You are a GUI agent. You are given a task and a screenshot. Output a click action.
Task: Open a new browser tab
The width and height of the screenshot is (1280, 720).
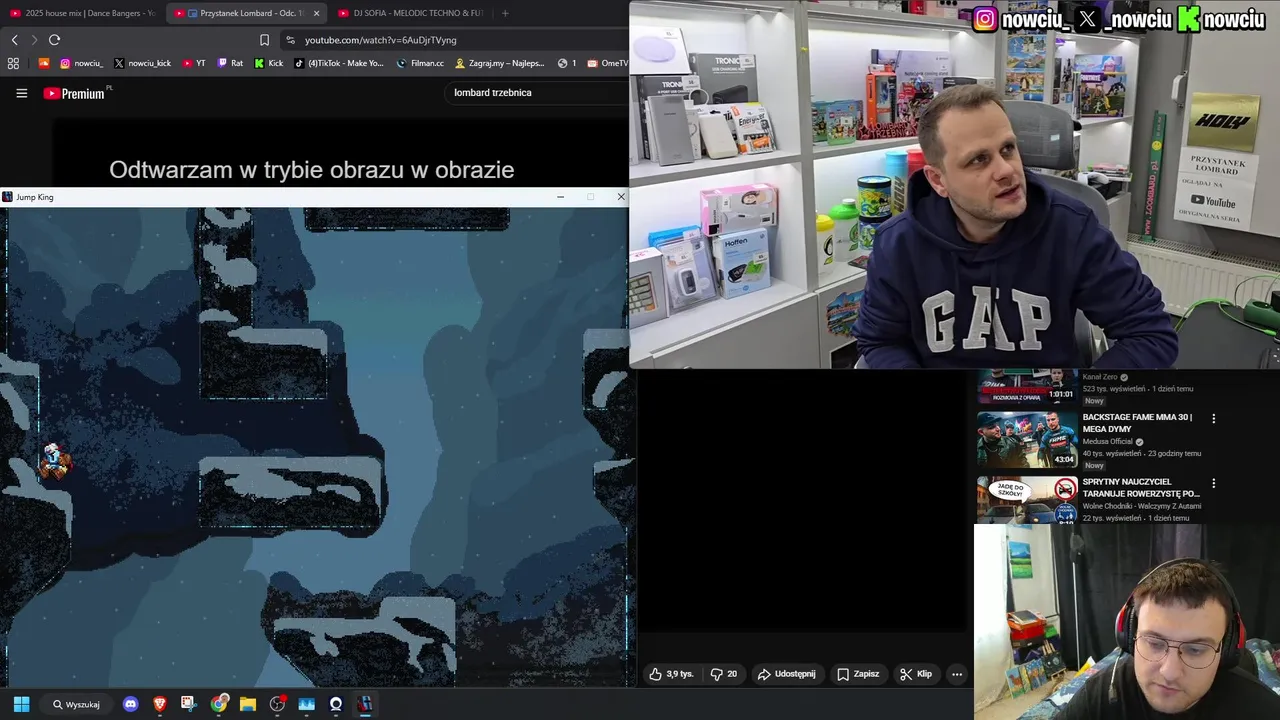tap(505, 13)
